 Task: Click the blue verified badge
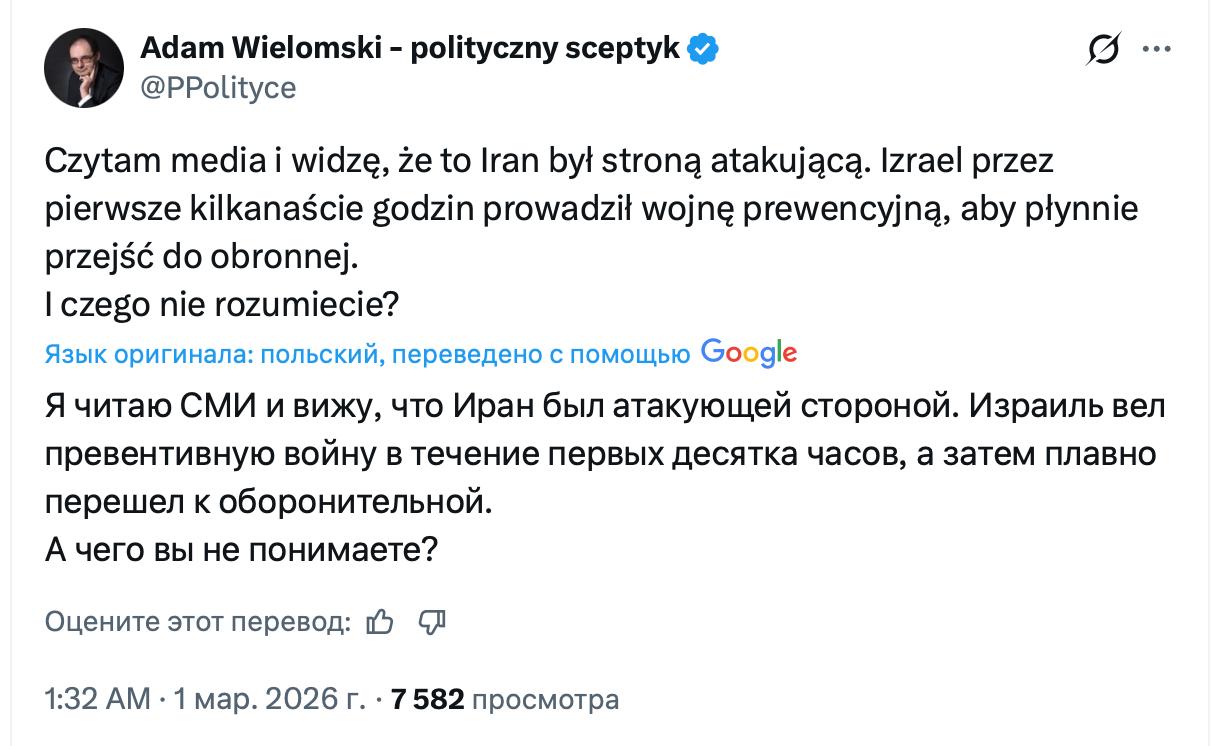click(x=704, y=48)
